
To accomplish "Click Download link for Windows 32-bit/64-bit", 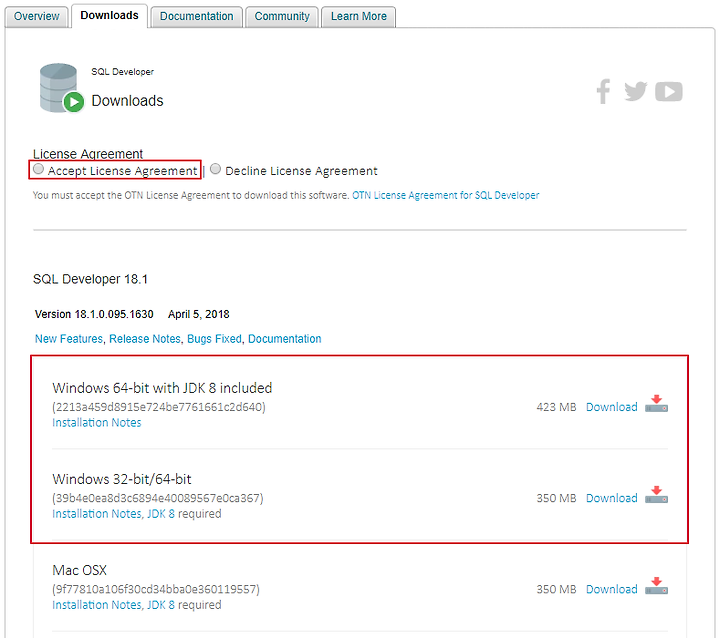I will (612, 498).
